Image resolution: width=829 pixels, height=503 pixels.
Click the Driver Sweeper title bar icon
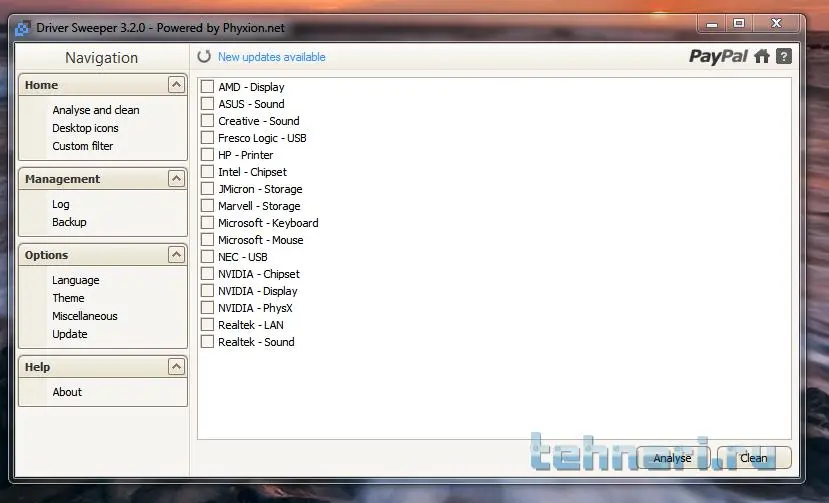(22, 28)
